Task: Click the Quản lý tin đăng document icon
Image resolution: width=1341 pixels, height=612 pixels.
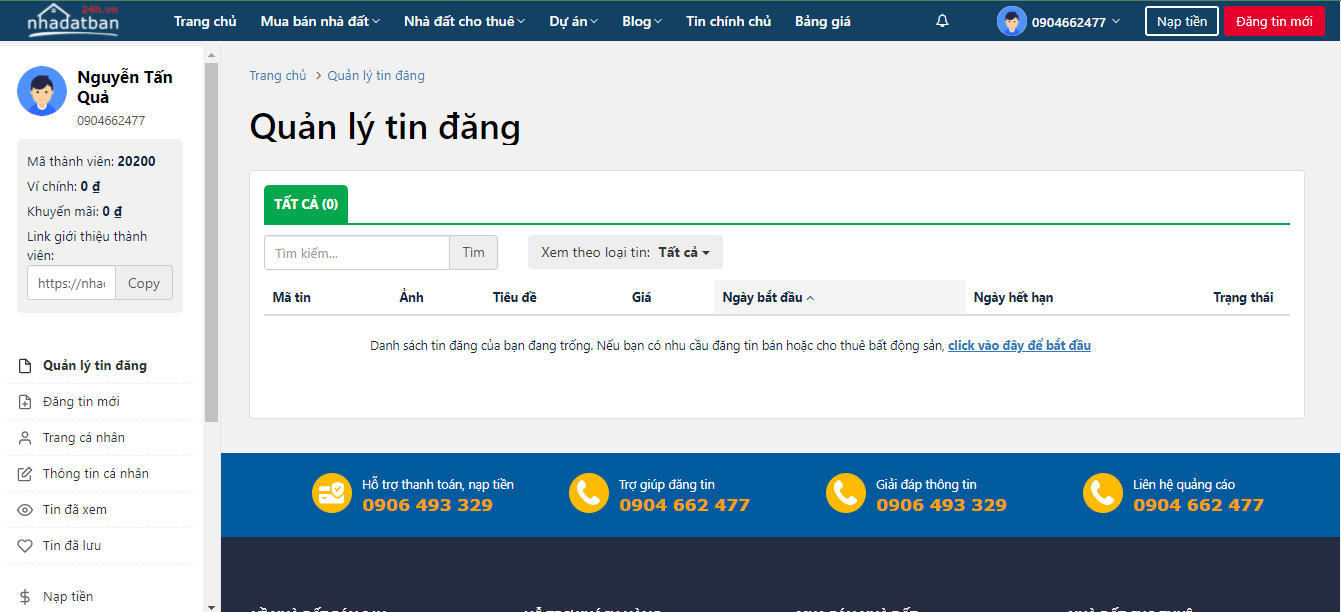Action: pyautogui.click(x=26, y=366)
